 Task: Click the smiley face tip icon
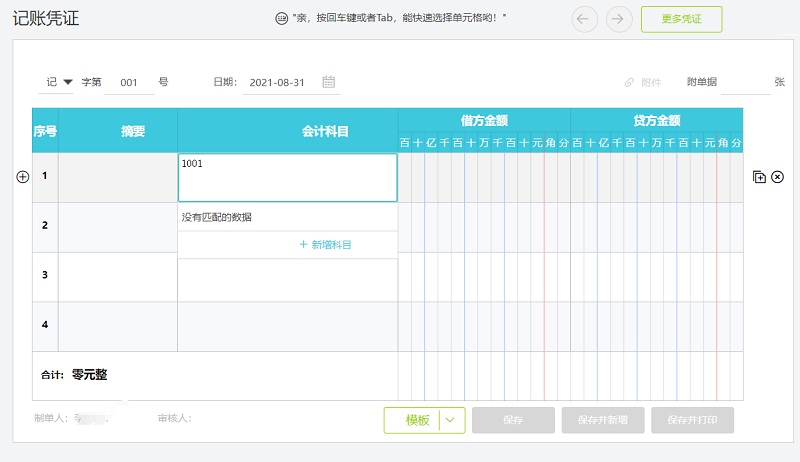281,19
